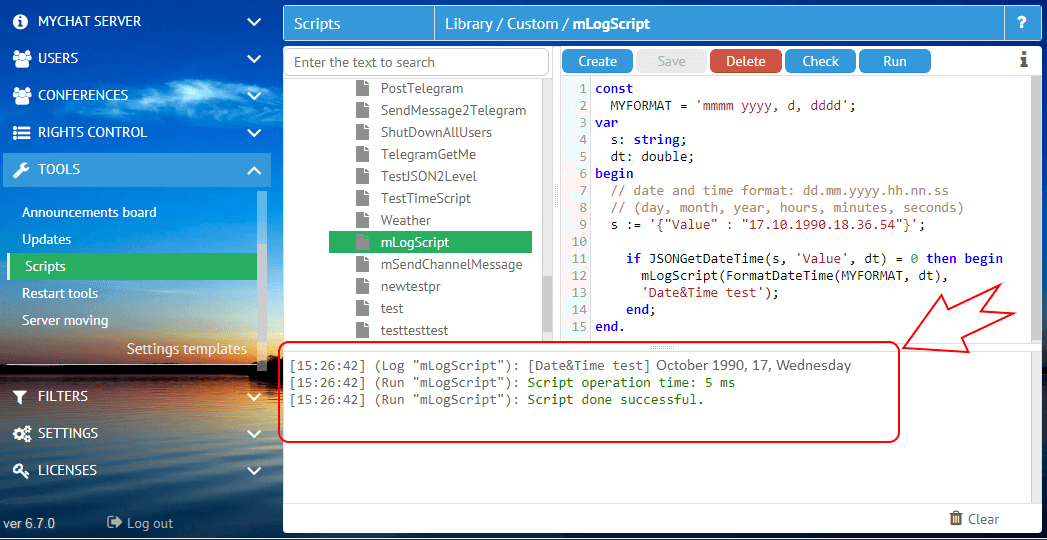The width and height of the screenshot is (1047, 540).
Task: Click the info icon above the code editor
Action: tap(1023, 60)
